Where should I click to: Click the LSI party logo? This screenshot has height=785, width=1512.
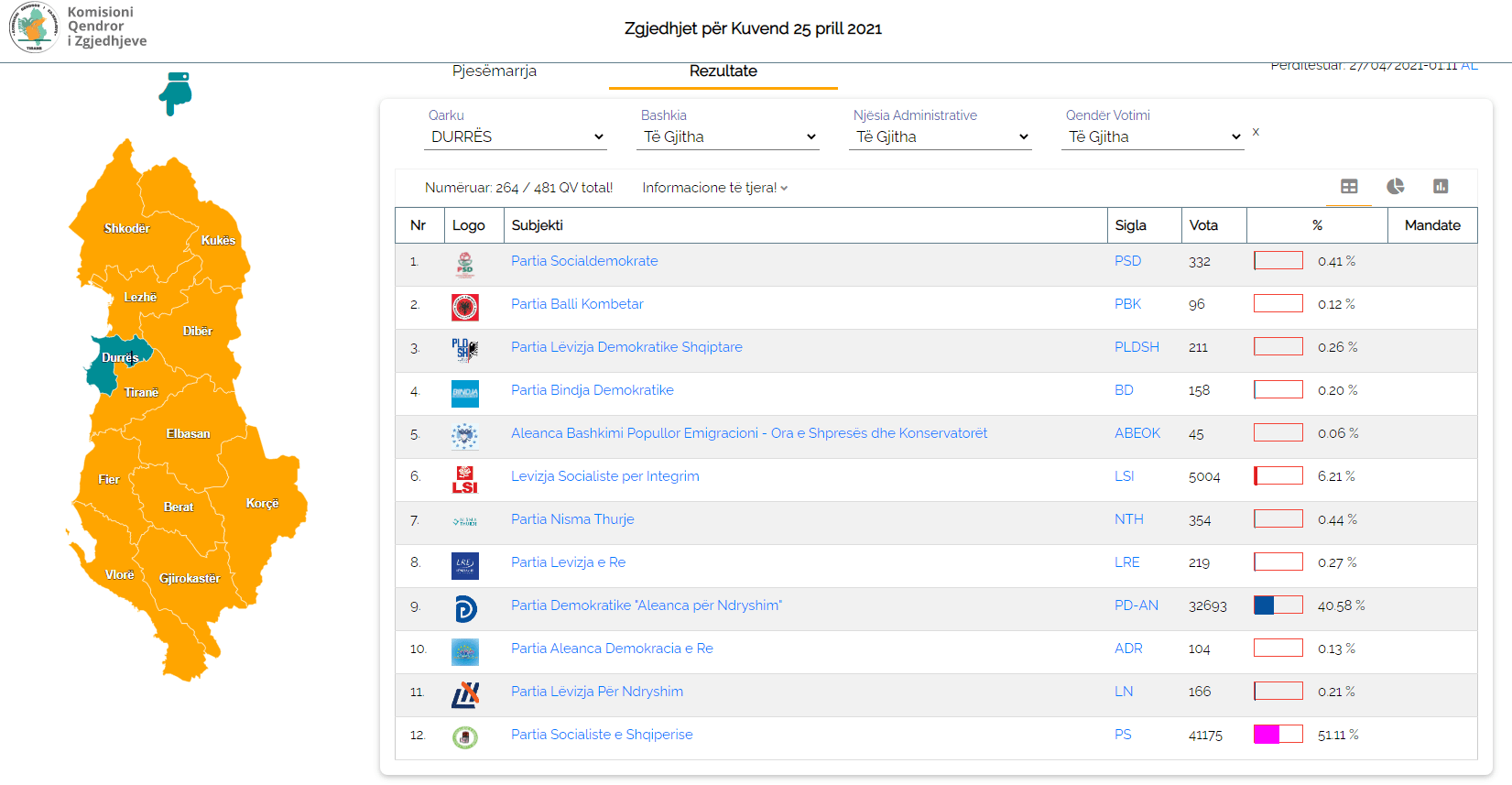point(465,480)
